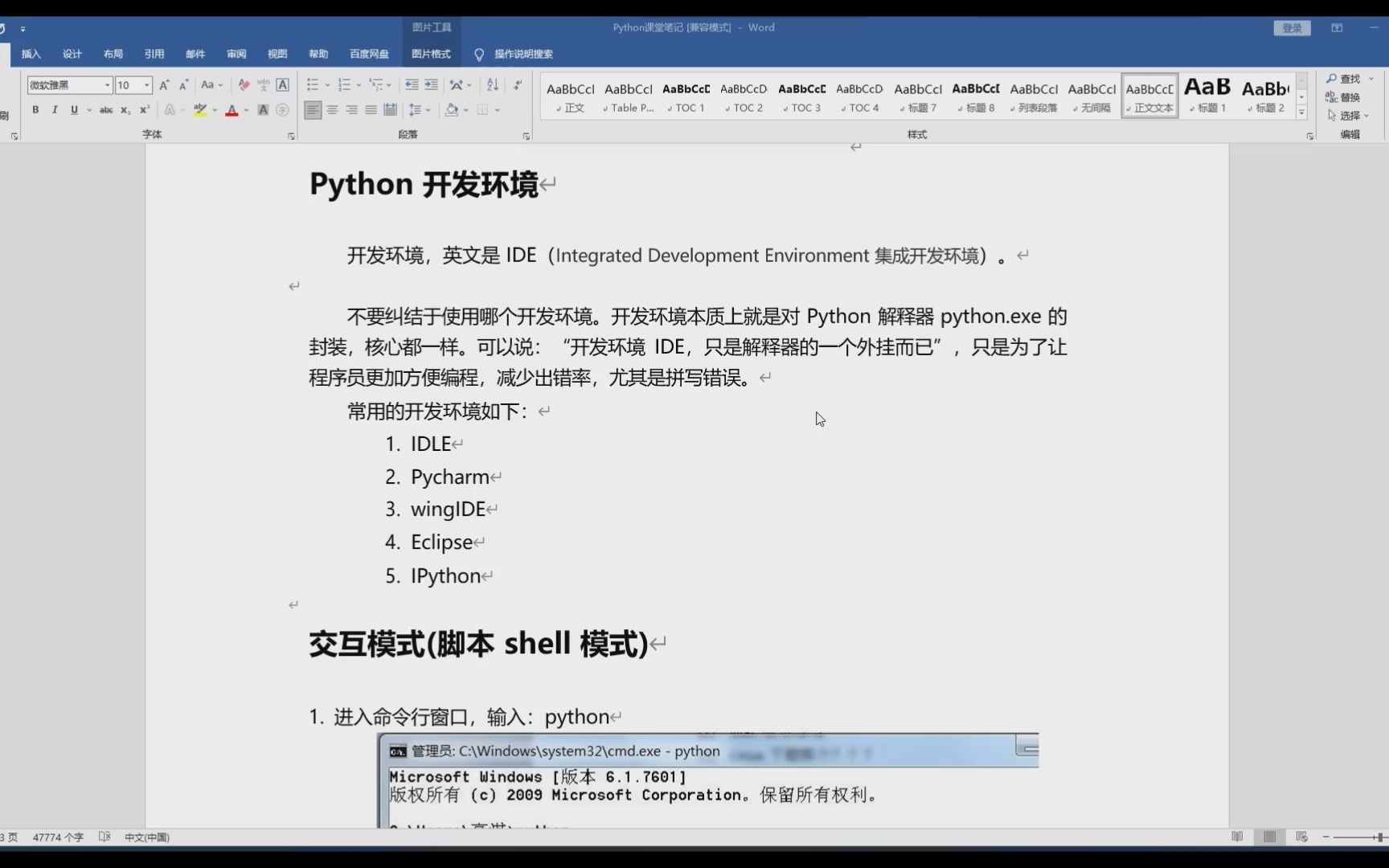Viewport: 1389px width, 868px height.
Task: Expand the styles gallery with its arrow
Action: [x=1301, y=113]
